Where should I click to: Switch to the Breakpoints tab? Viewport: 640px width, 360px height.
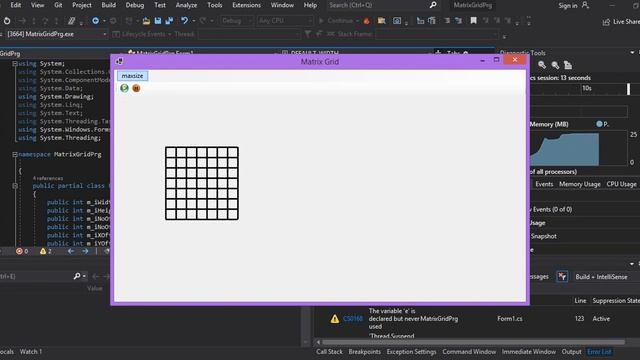(x=364, y=352)
